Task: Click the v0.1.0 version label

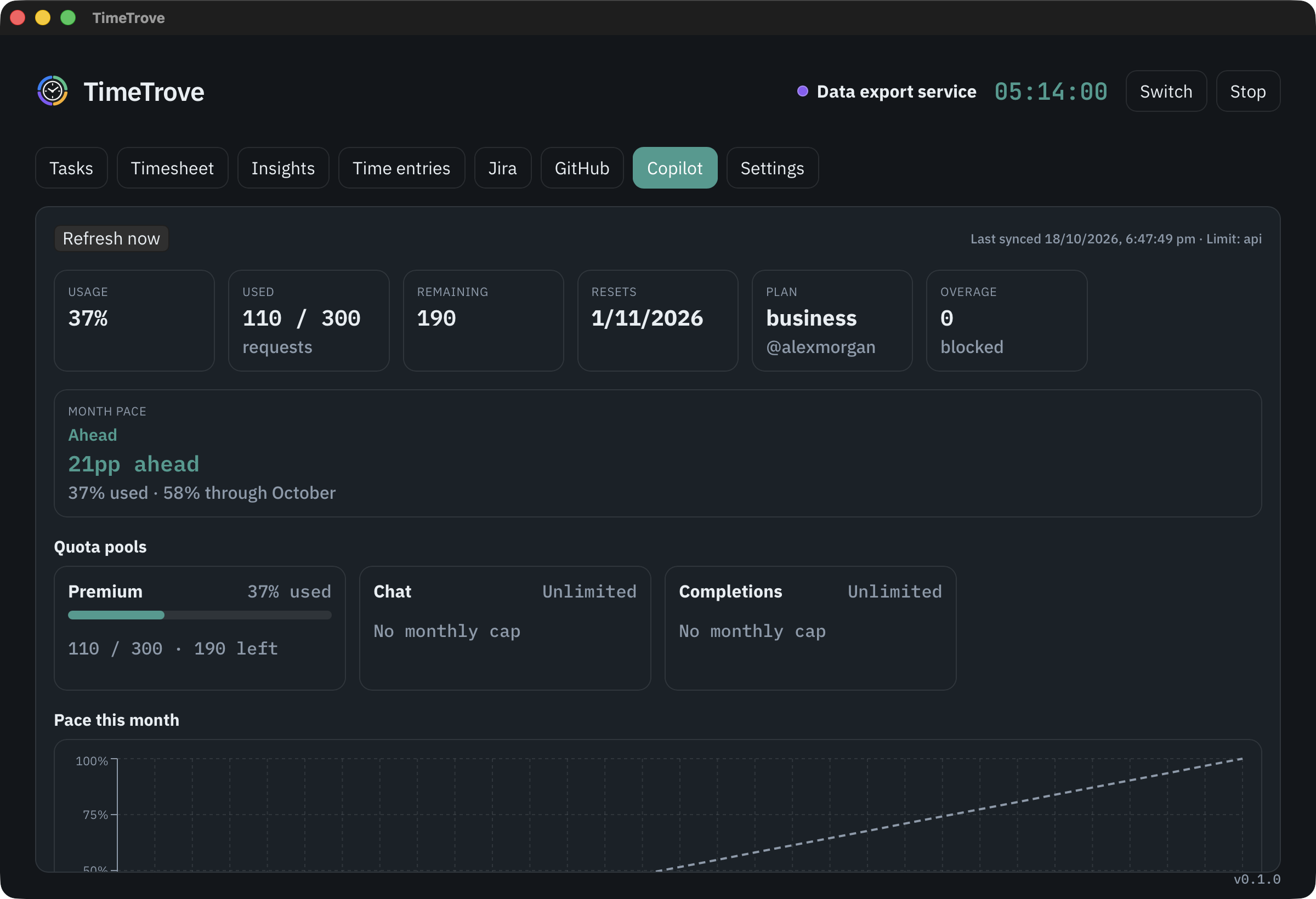Action: (x=1257, y=879)
